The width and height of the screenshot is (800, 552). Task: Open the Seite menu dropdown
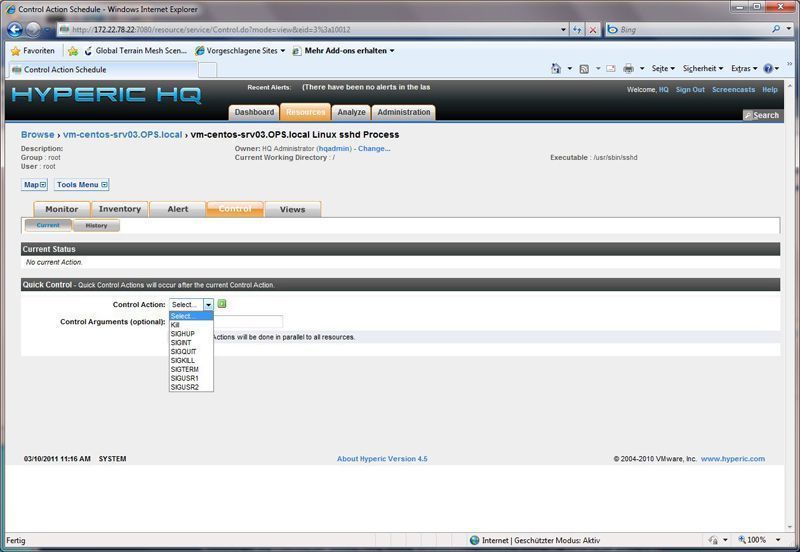coord(663,68)
